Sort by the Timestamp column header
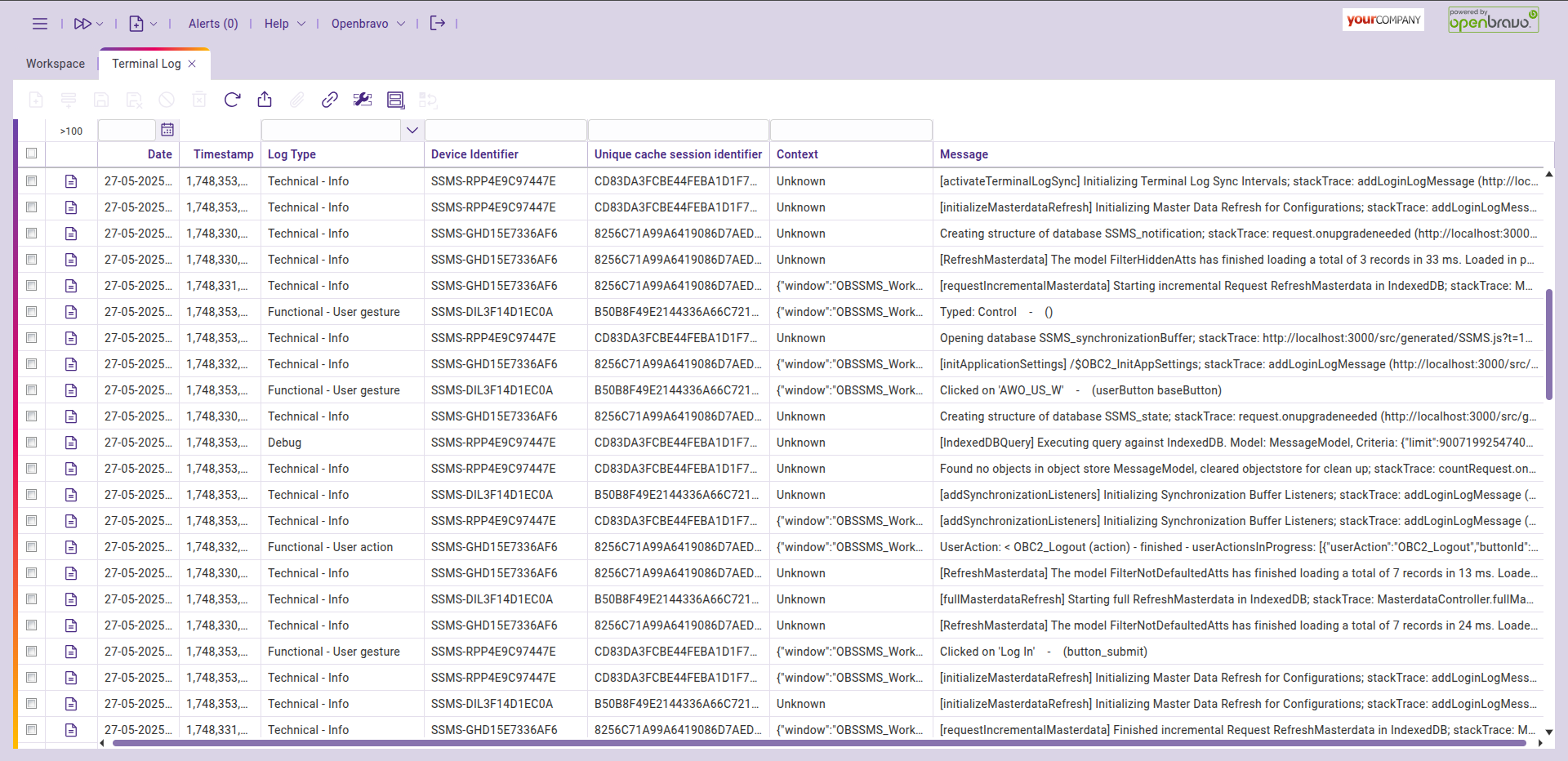This screenshot has width=1568, height=761. pos(223,154)
